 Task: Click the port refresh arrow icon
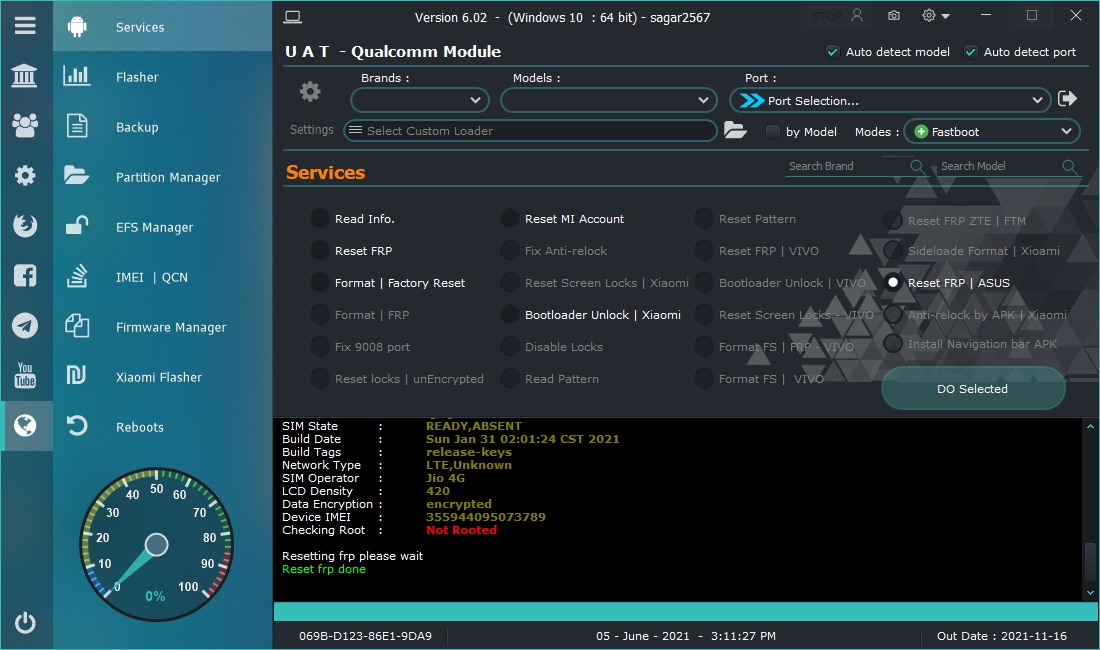1067,98
